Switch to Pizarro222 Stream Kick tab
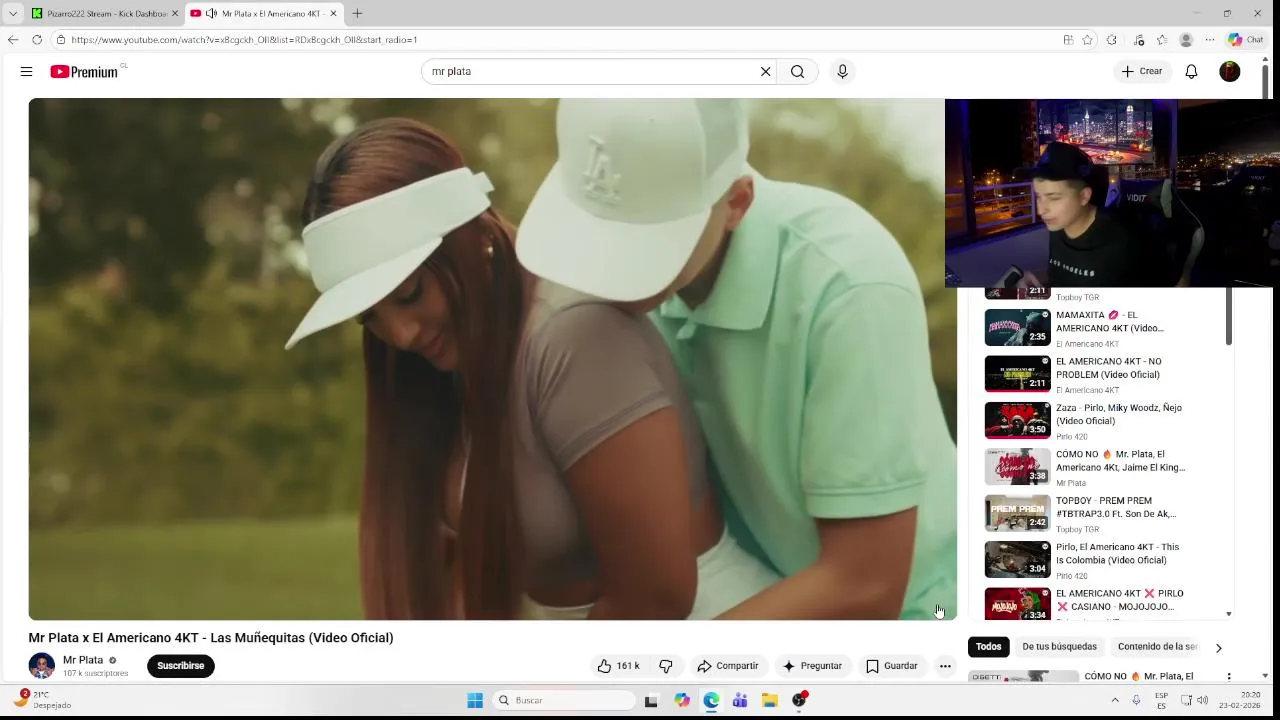This screenshot has width=1280, height=720. pyautogui.click(x=104, y=13)
